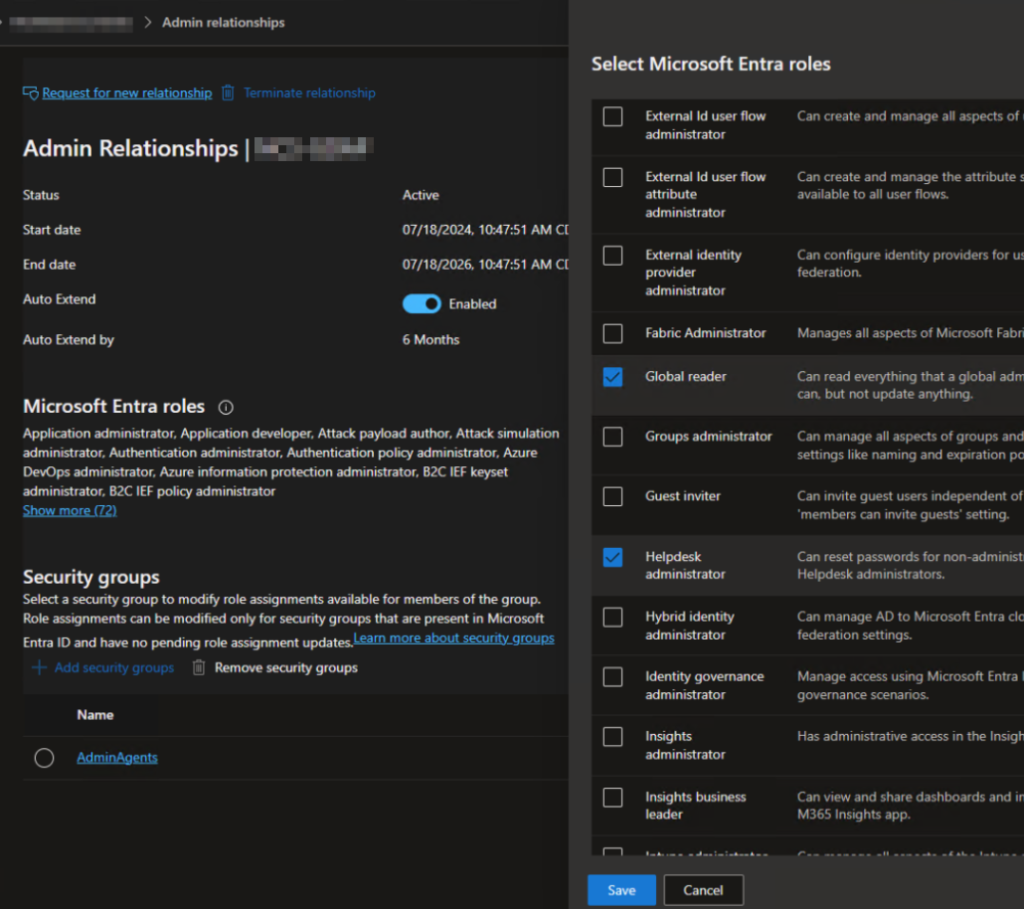This screenshot has width=1024, height=909.
Task: Open Learn more about security groups link
Action: (x=454, y=638)
